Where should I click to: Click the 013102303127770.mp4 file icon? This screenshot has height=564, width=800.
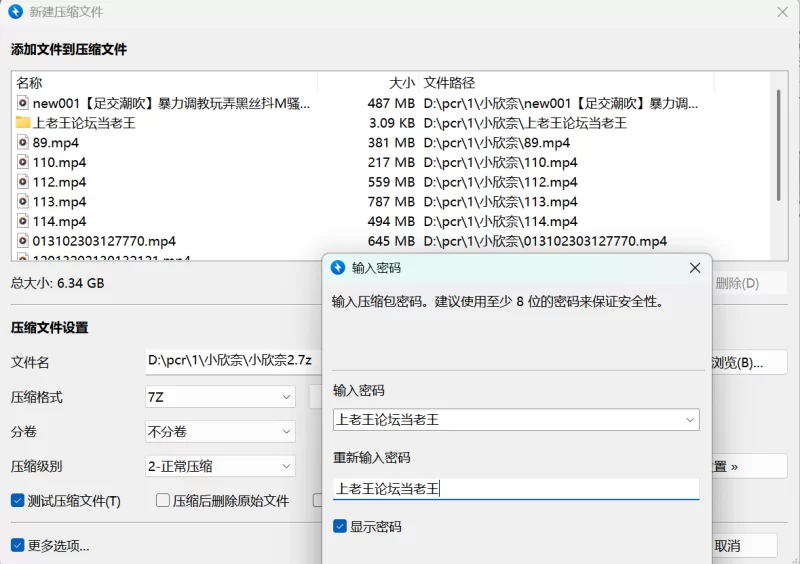coord(23,241)
